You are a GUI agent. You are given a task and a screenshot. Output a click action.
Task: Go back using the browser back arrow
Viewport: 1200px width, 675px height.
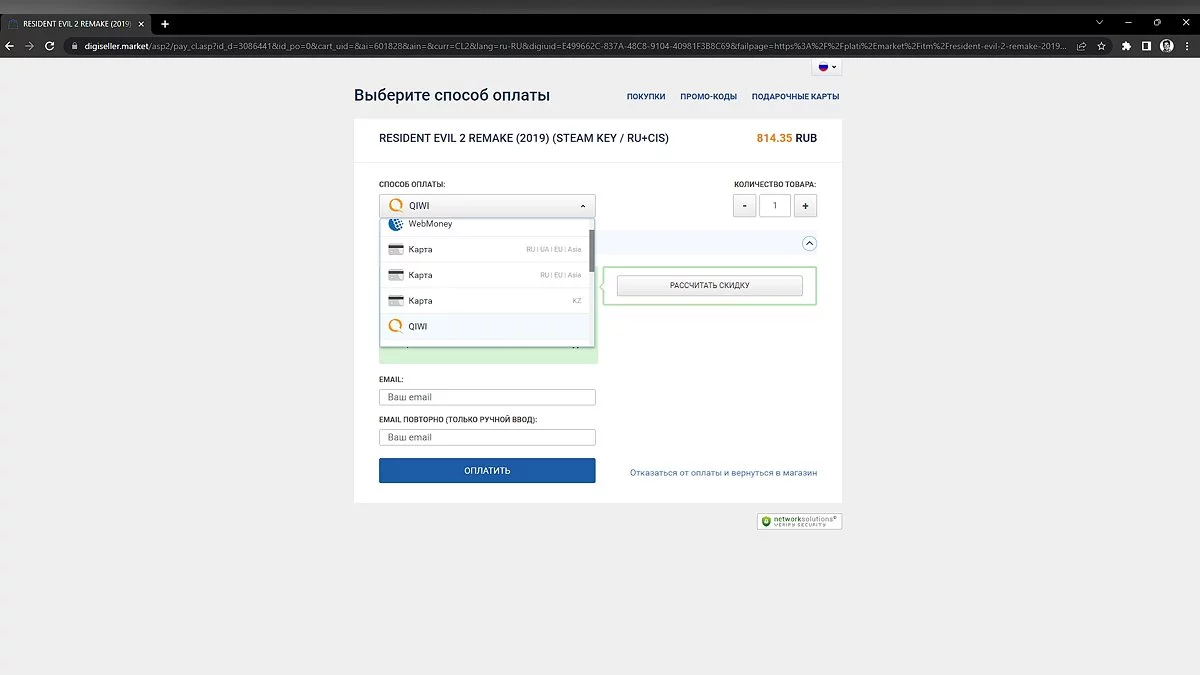click(x=11, y=46)
